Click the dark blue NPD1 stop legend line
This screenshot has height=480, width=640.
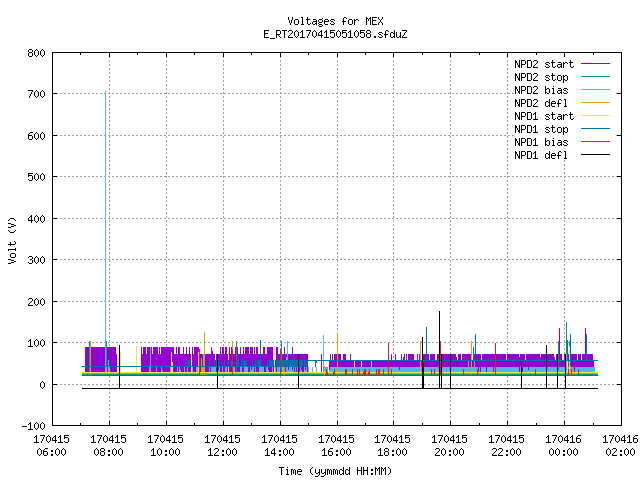pos(596,129)
